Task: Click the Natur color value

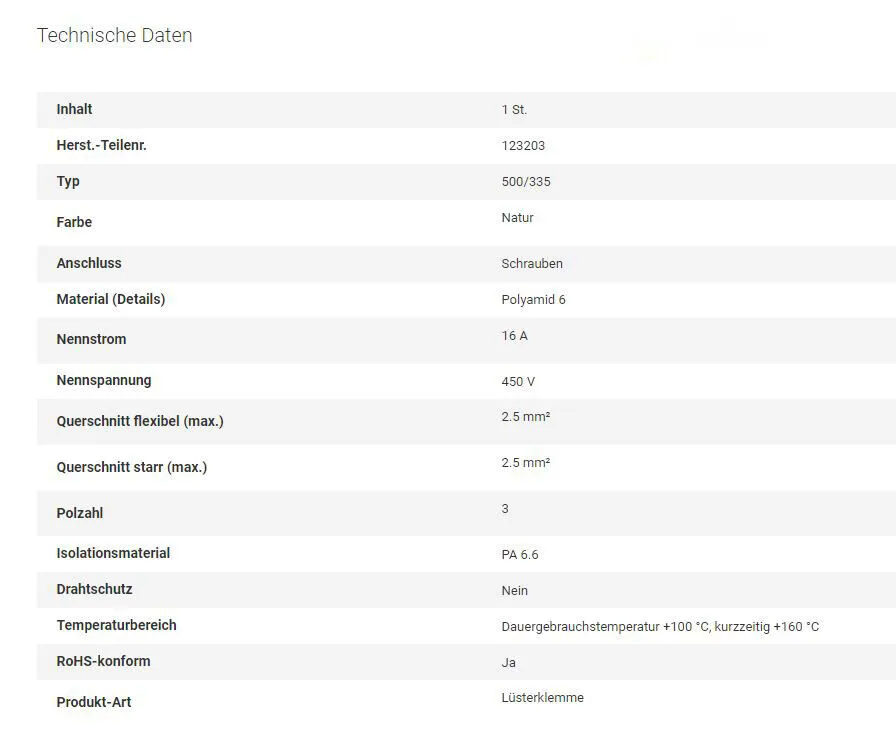Action: click(x=517, y=218)
